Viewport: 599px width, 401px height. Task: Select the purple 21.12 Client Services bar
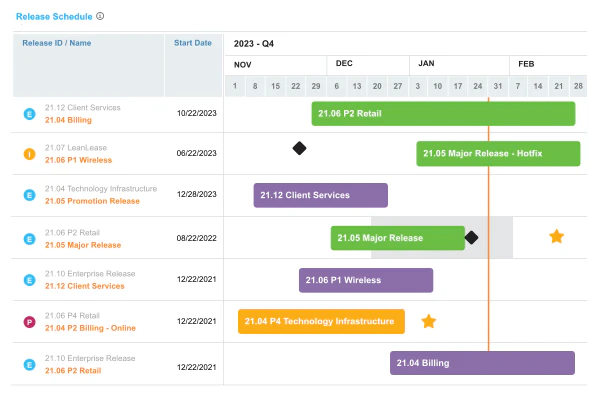tap(321, 195)
